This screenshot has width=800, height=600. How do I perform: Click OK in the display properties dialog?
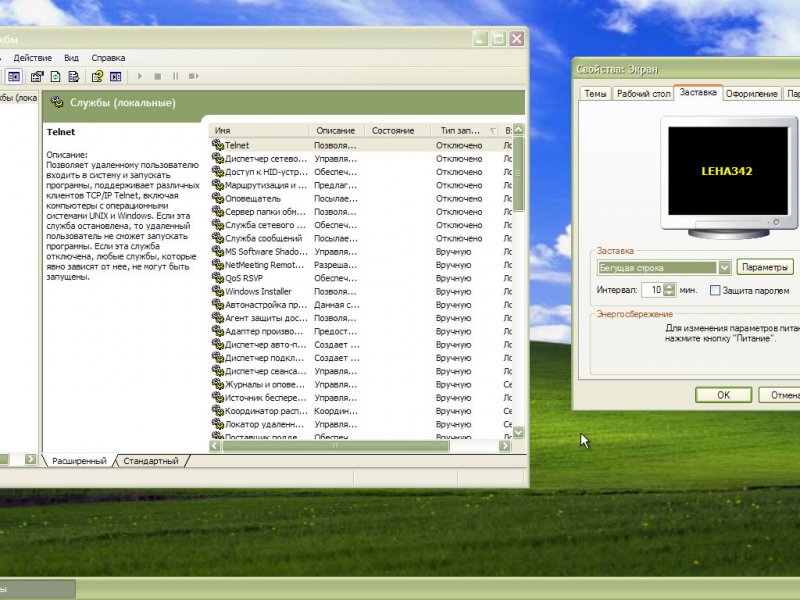tap(723, 395)
